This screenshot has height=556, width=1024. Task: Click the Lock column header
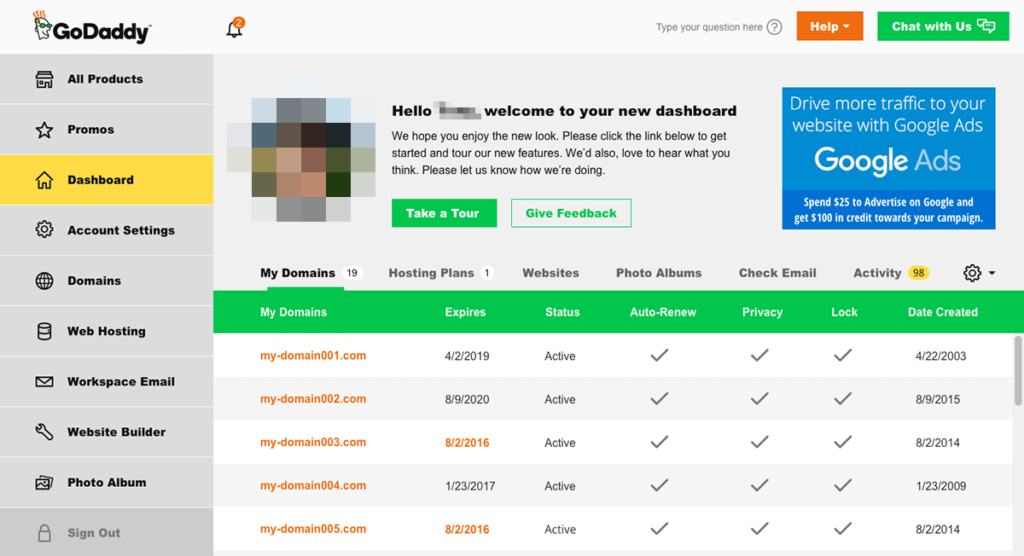[844, 312]
